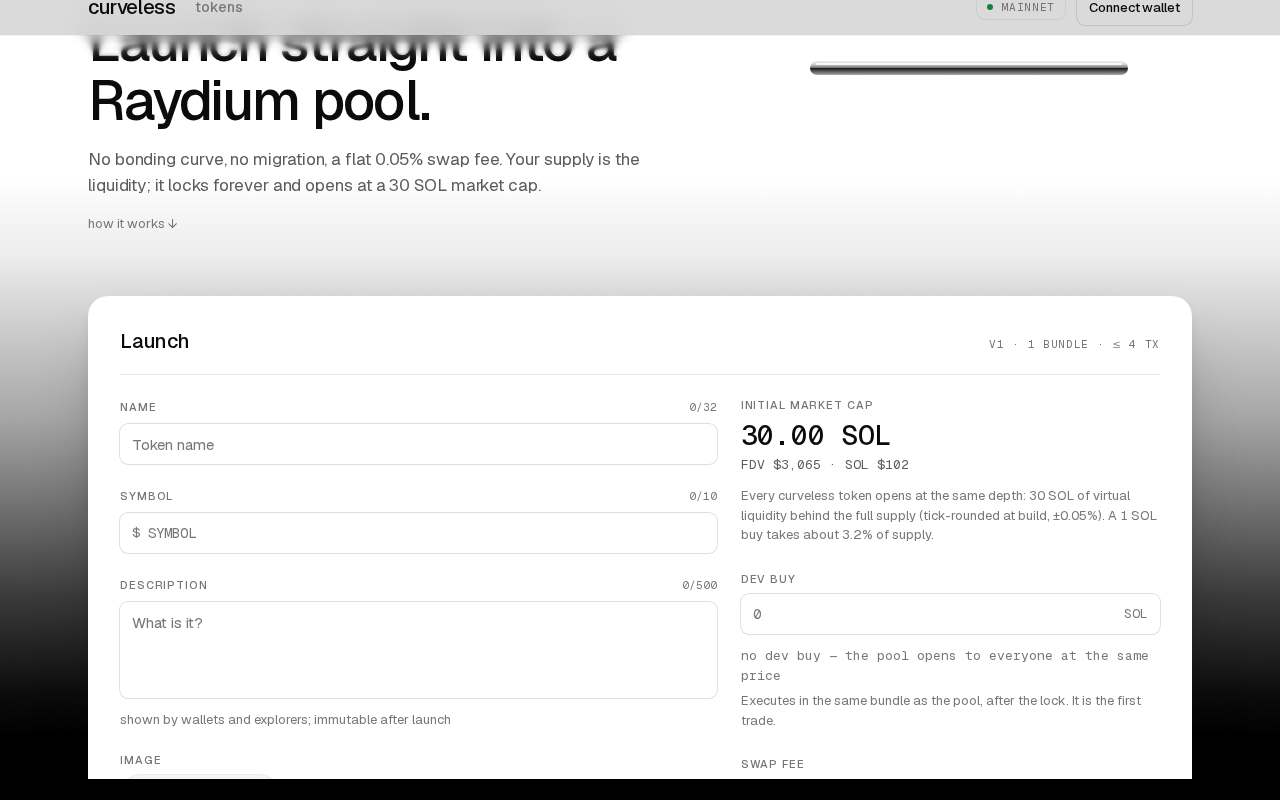This screenshot has width=1280, height=800.
Task: Click the symbol 0/10 character counter
Action: 703,496
